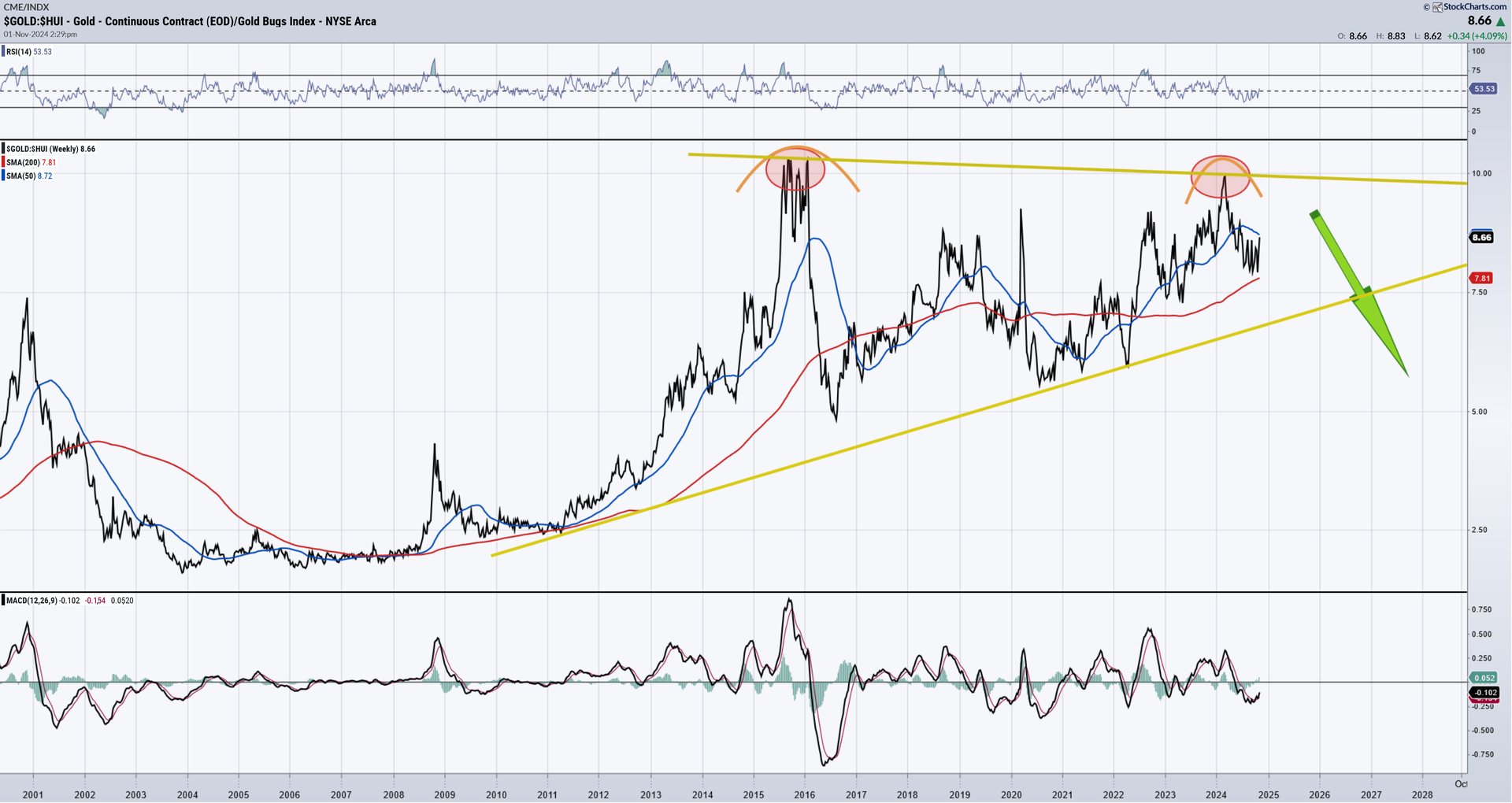Click the "2015" year label on the time axis
Image resolution: width=1512 pixels, height=803 pixels.
click(754, 795)
